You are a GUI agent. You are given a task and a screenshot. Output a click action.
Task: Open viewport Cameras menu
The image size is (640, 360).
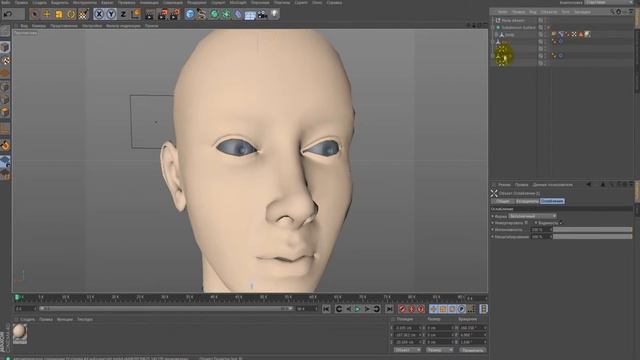point(39,25)
